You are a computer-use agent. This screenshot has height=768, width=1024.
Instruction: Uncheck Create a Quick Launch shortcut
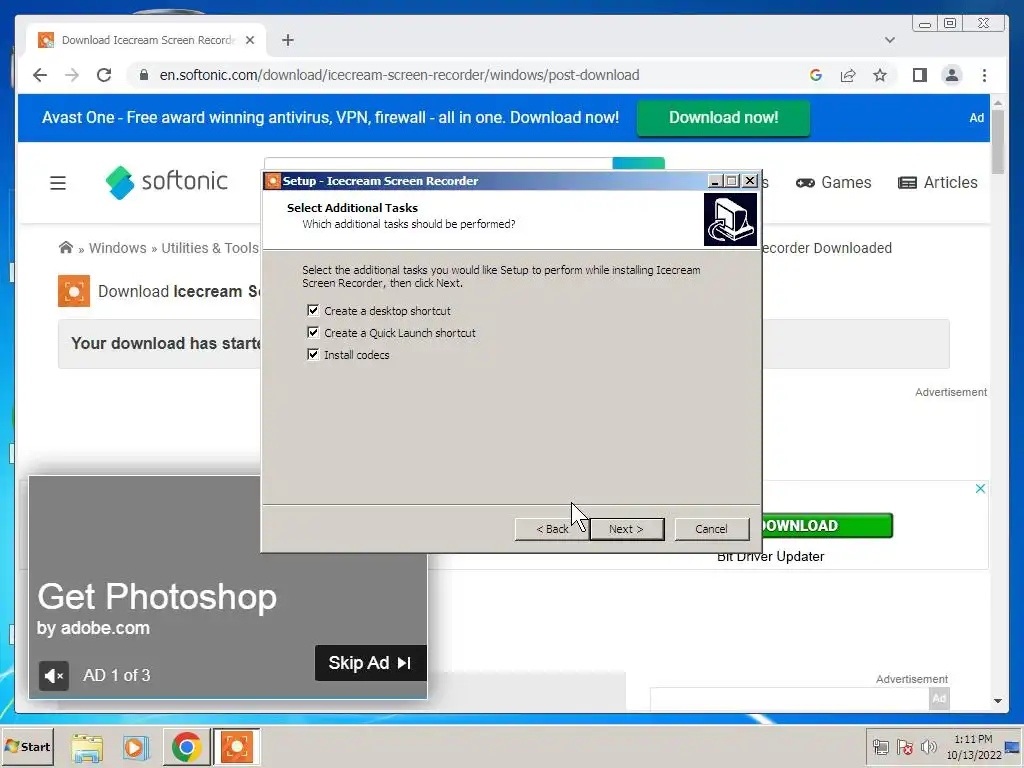coord(313,332)
